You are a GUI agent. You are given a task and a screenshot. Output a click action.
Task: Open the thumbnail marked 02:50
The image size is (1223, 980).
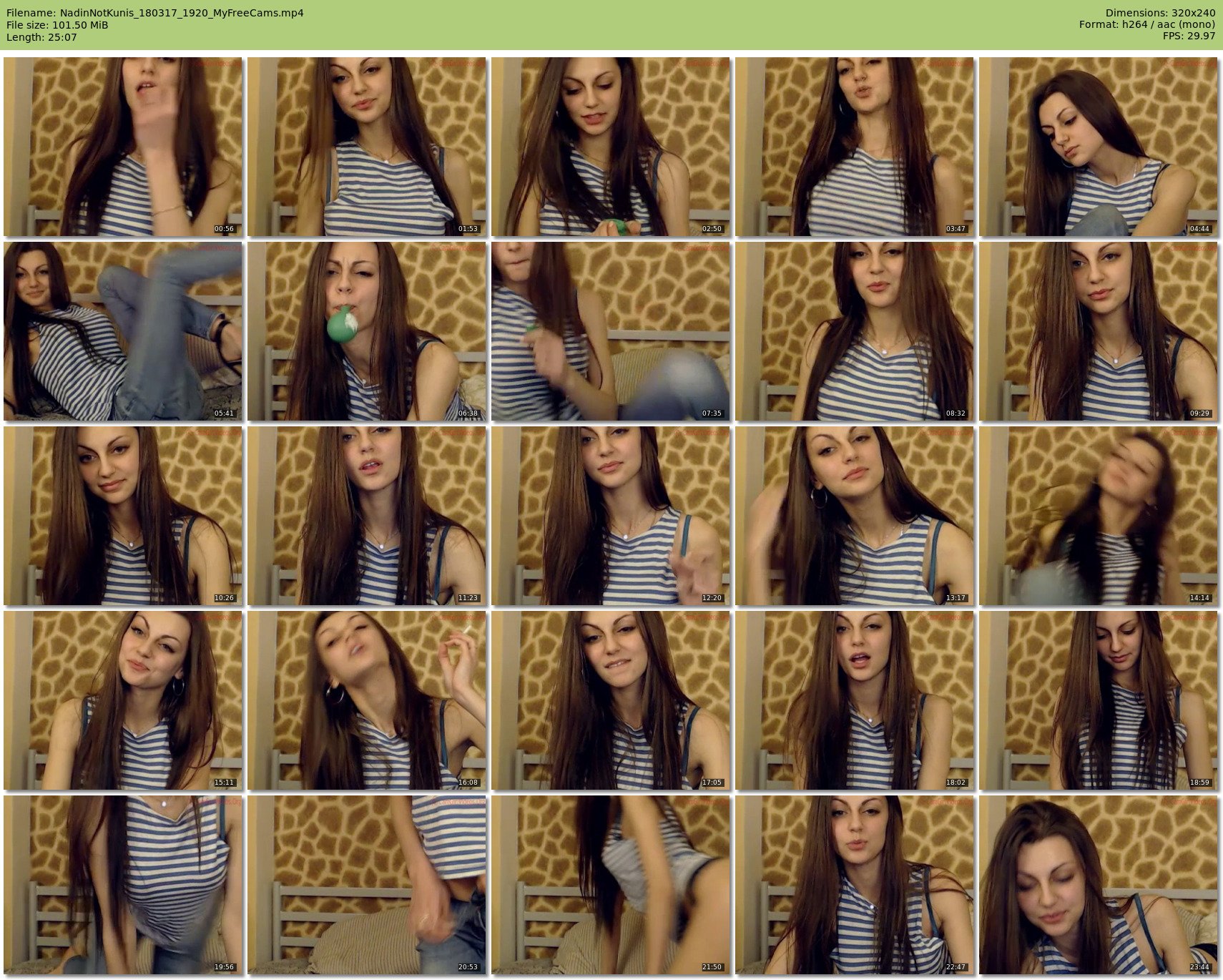[x=611, y=147]
